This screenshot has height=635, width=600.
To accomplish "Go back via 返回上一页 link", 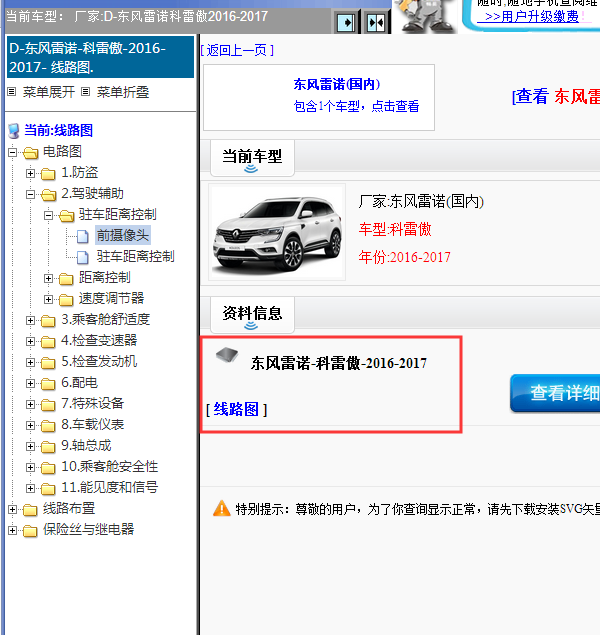I will (237, 50).
